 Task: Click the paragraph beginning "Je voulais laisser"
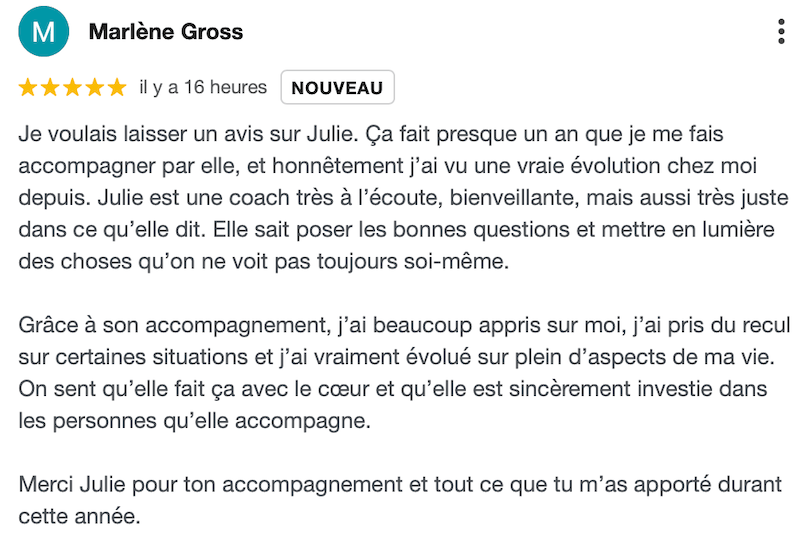[398, 198]
